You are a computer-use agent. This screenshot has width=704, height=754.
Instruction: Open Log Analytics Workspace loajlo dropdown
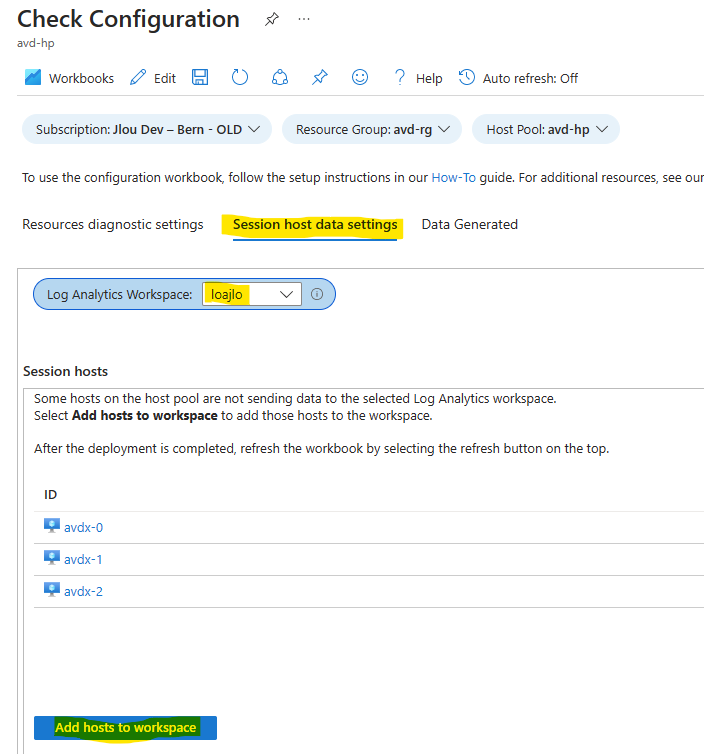pyautogui.click(x=251, y=294)
